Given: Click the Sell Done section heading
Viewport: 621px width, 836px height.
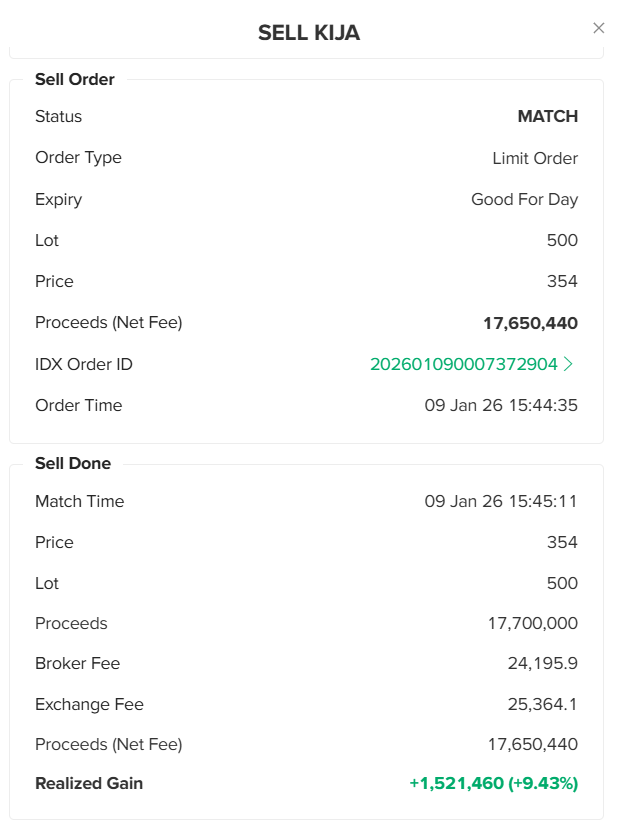Looking at the screenshot, I should [73, 463].
